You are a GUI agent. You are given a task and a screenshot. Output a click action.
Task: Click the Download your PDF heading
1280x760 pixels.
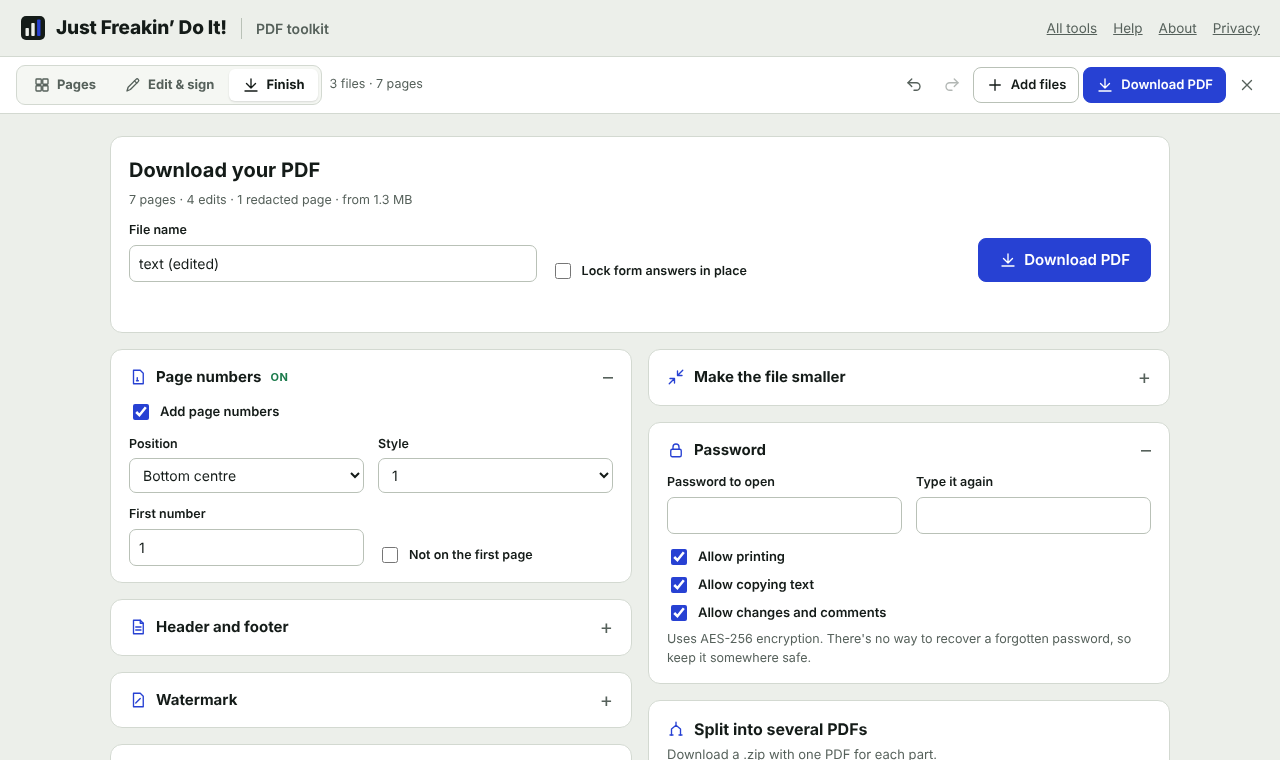(x=224, y=170)
